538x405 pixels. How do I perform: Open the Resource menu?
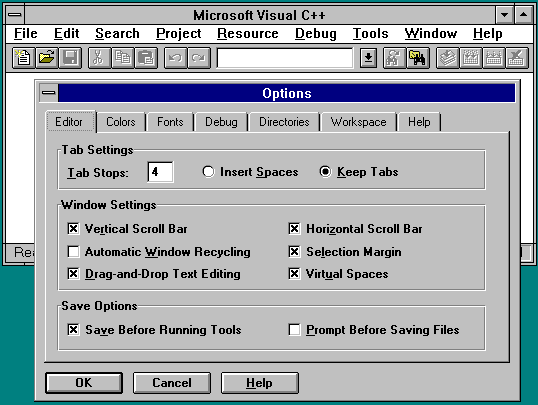(248, 34)
